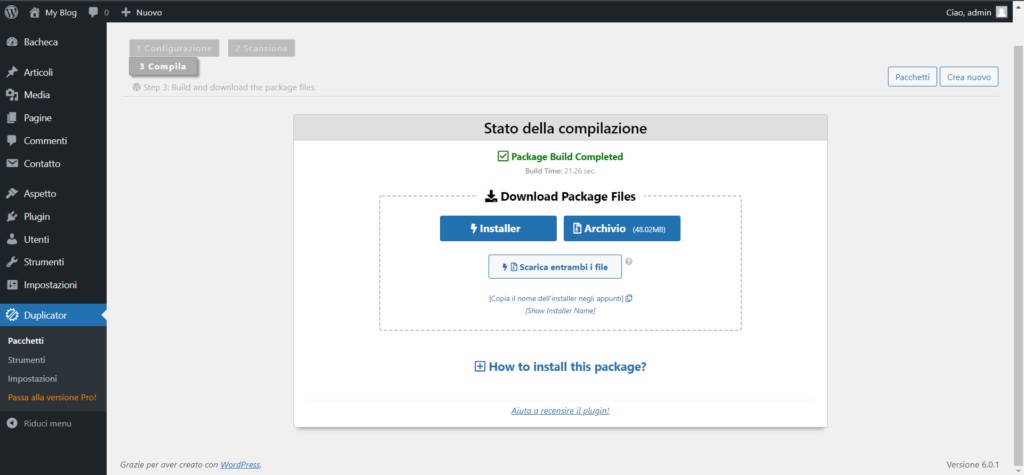Click Ciao, admin account menu
This screenshot has width=1024, height=475.
click(976, 12)
